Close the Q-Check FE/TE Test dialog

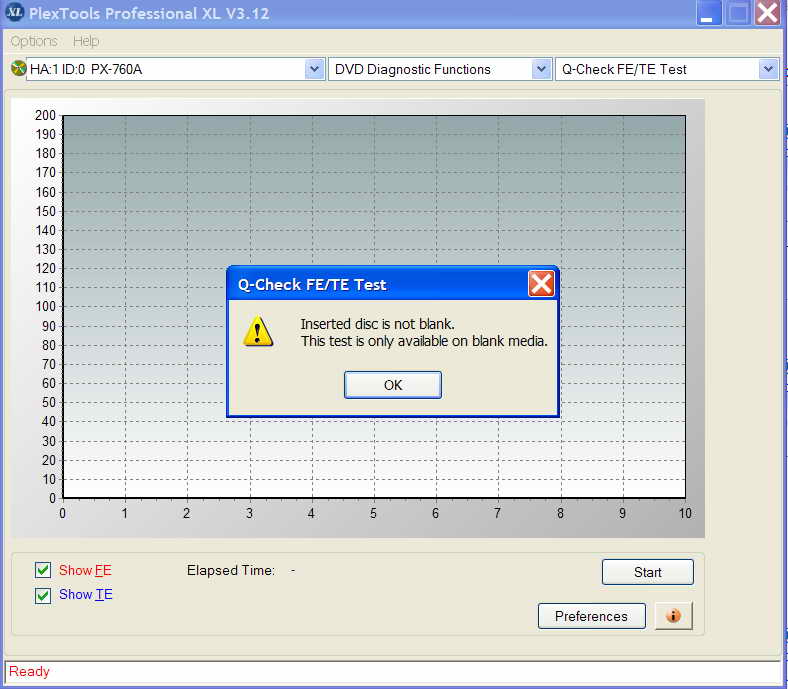(541, 284)
